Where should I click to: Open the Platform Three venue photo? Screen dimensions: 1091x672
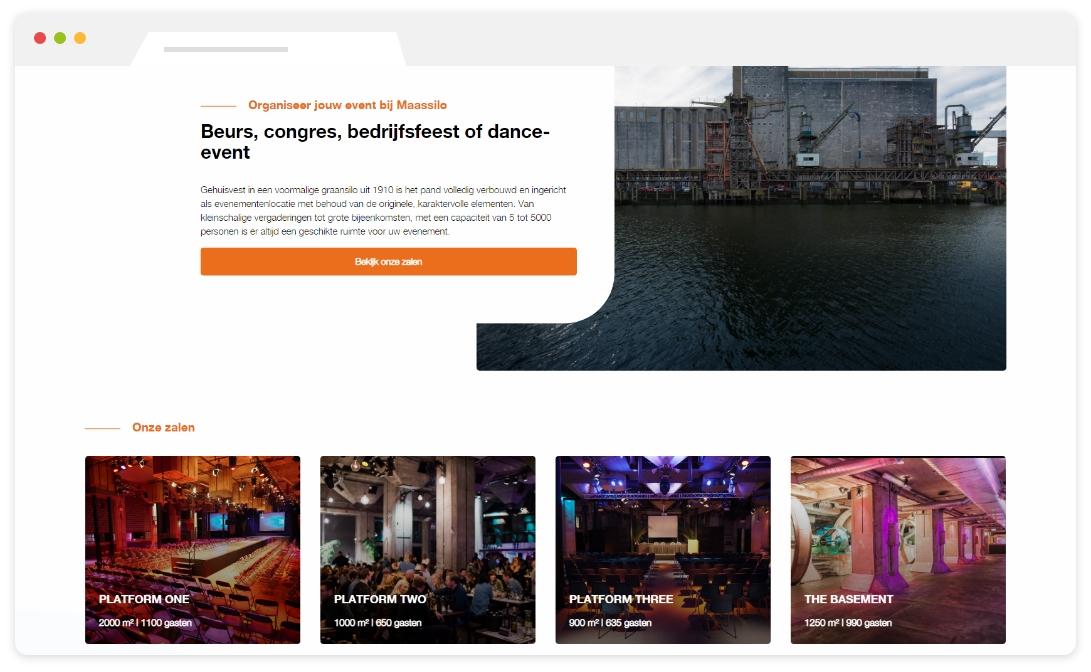coord(662,520)
